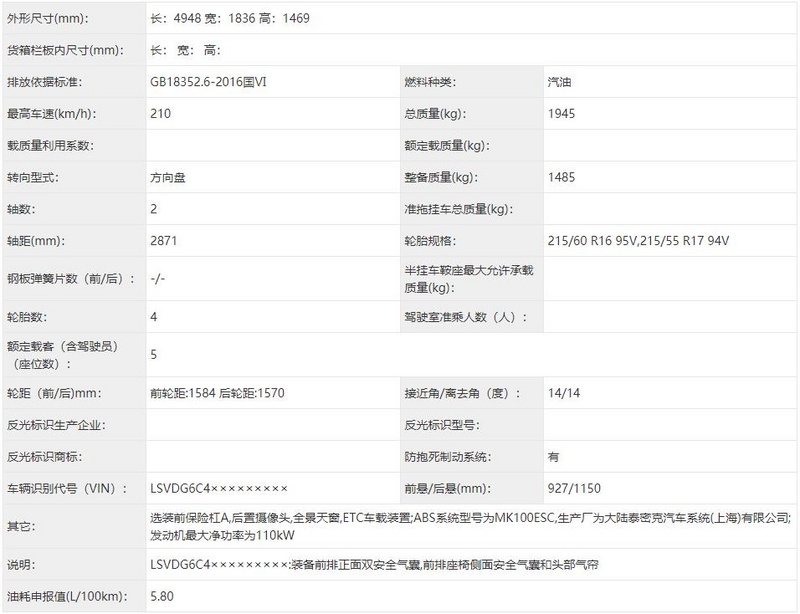The height and width of the screenshot is (614, 800).
Task: Click the 整备质量(kg) label
Action: coord(441,178)
